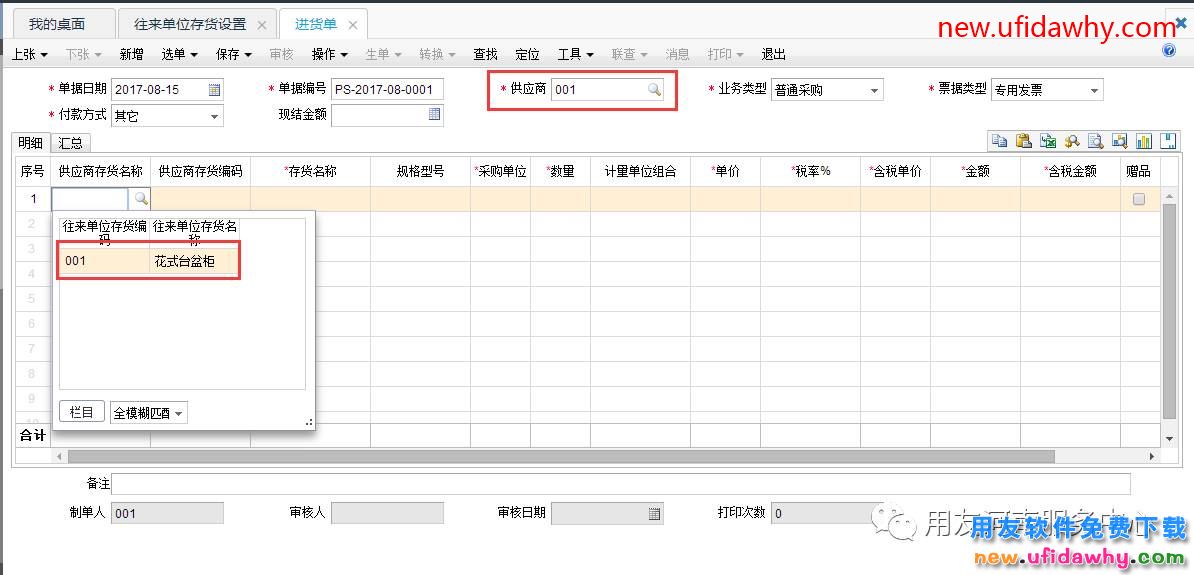
Task: Open the 往来单位存货设置 tab
Action: [x=190, y=24]
